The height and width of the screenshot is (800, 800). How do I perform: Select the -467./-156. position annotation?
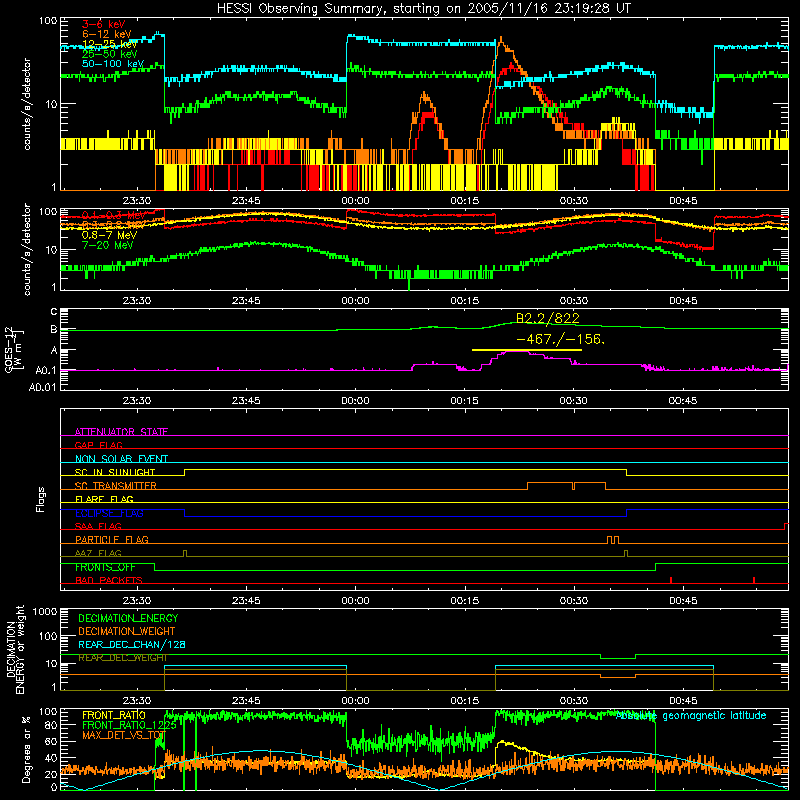point(560,339)
